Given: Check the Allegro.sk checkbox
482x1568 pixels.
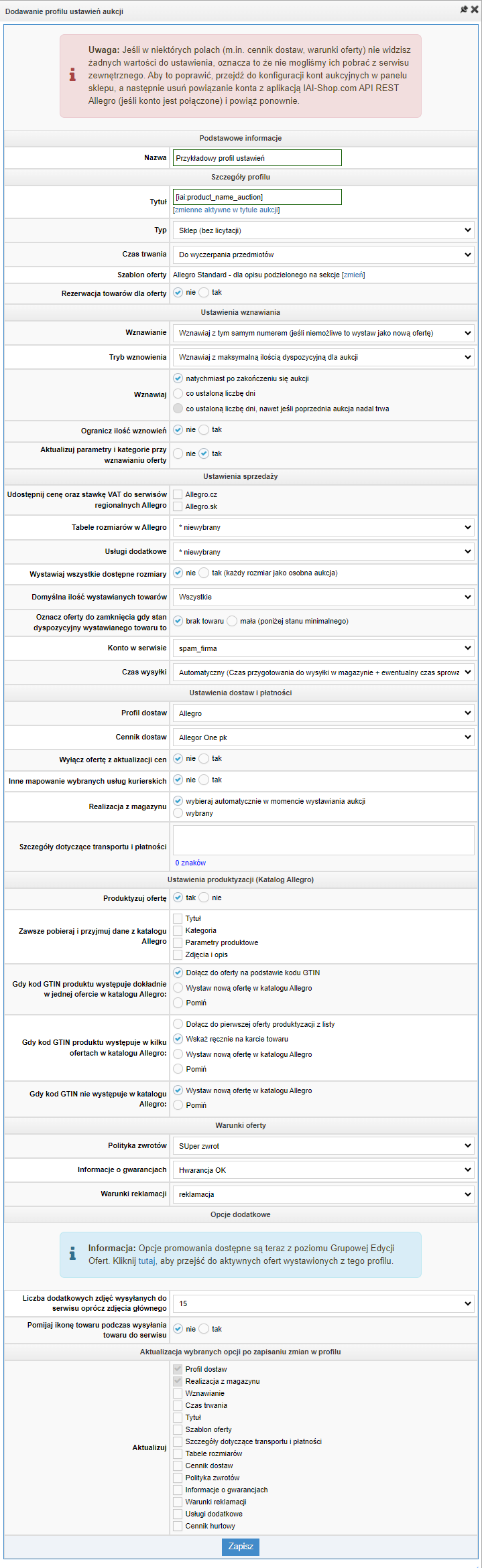Looking at the screenshot, I should tap(178, 506).
